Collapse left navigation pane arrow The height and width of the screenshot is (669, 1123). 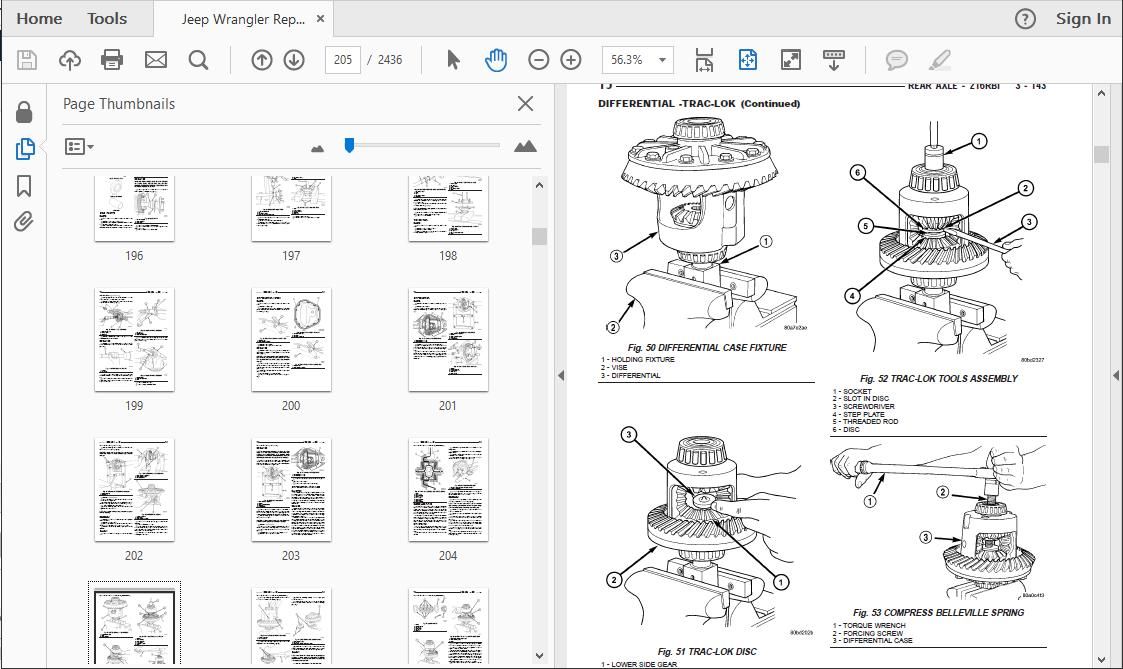pos(561,375)
